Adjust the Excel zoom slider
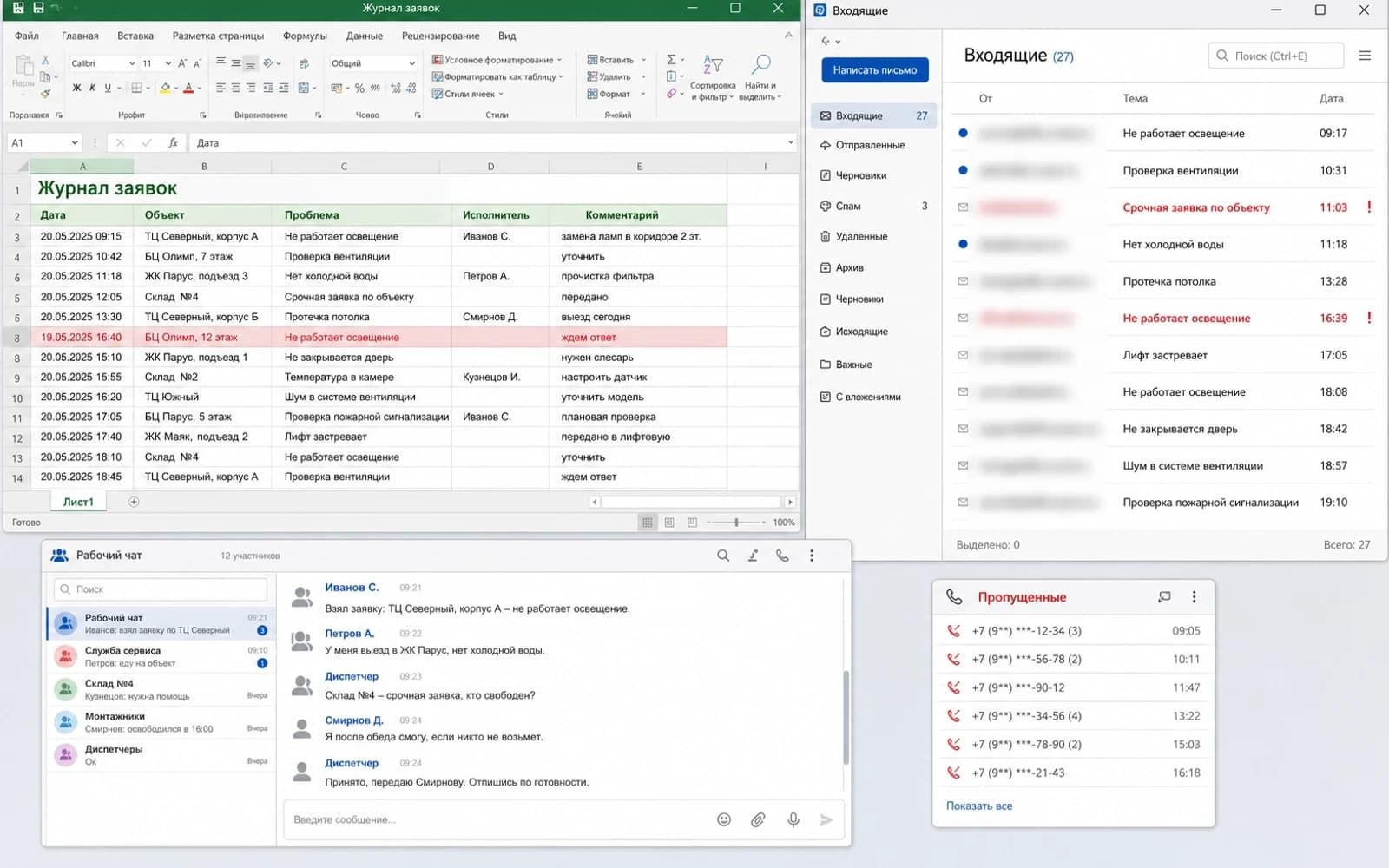 736,523
